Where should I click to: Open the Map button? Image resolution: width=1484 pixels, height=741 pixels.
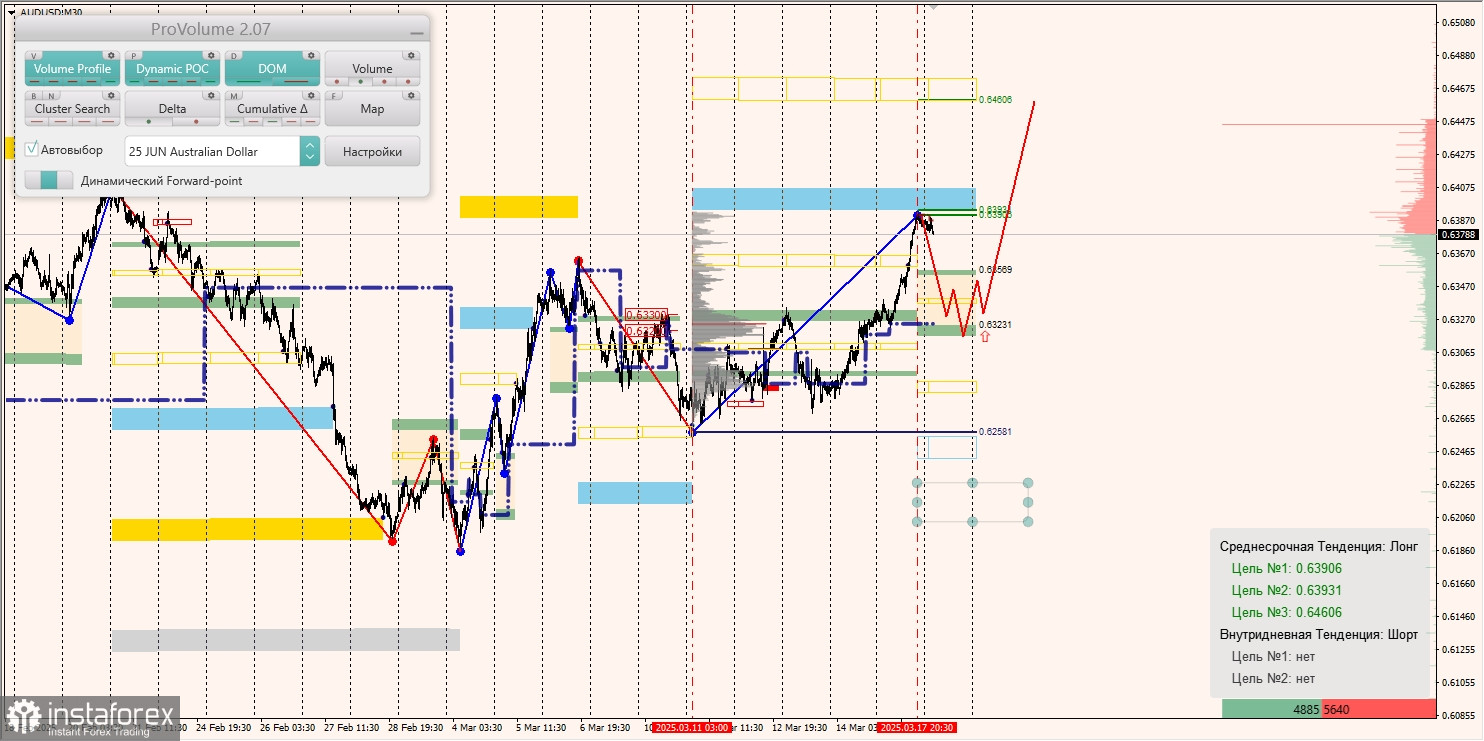click(x=372, y=108)
